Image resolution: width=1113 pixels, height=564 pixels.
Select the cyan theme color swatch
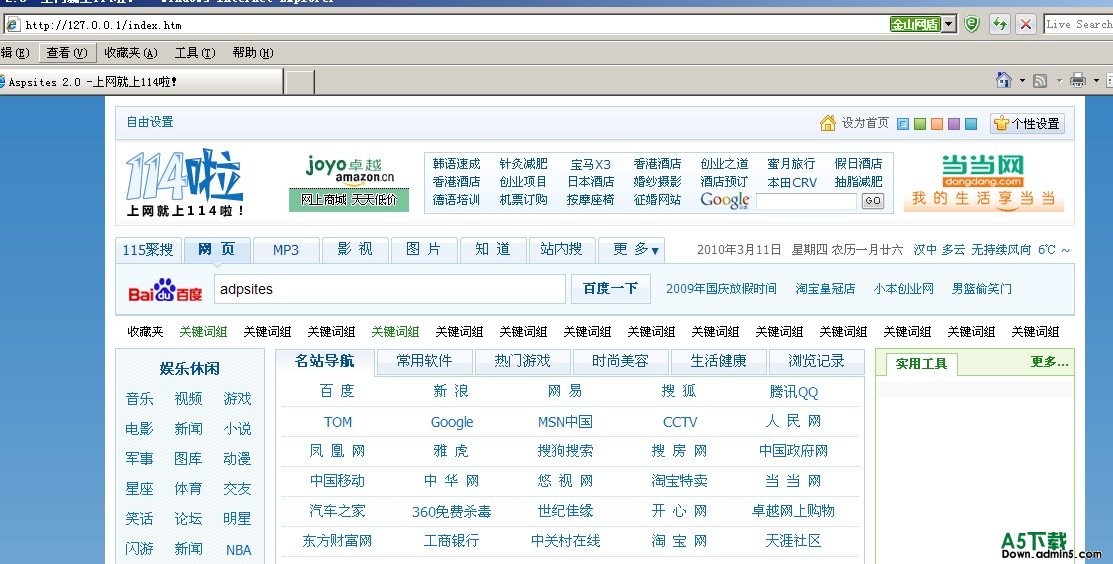point(971,124)
